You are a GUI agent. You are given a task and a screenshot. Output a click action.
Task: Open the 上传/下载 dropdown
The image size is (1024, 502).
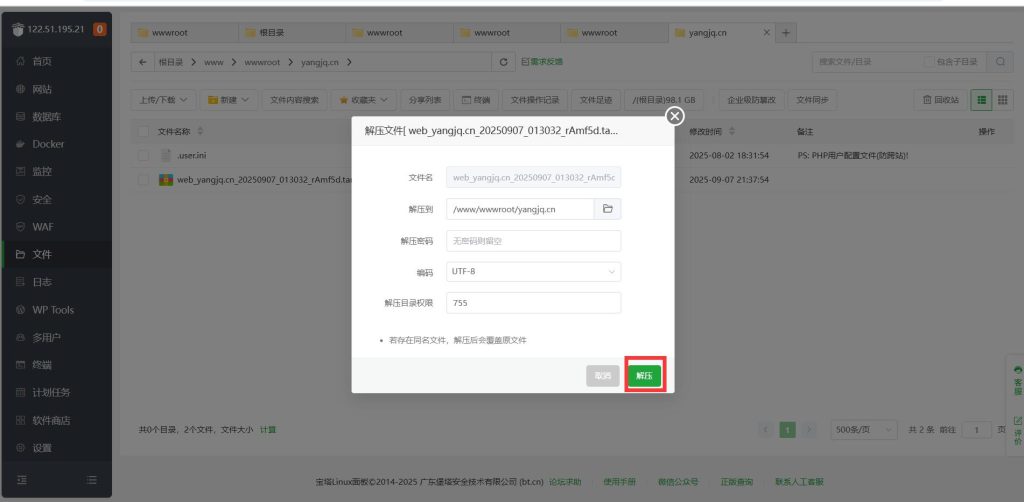tap(163, 100)
